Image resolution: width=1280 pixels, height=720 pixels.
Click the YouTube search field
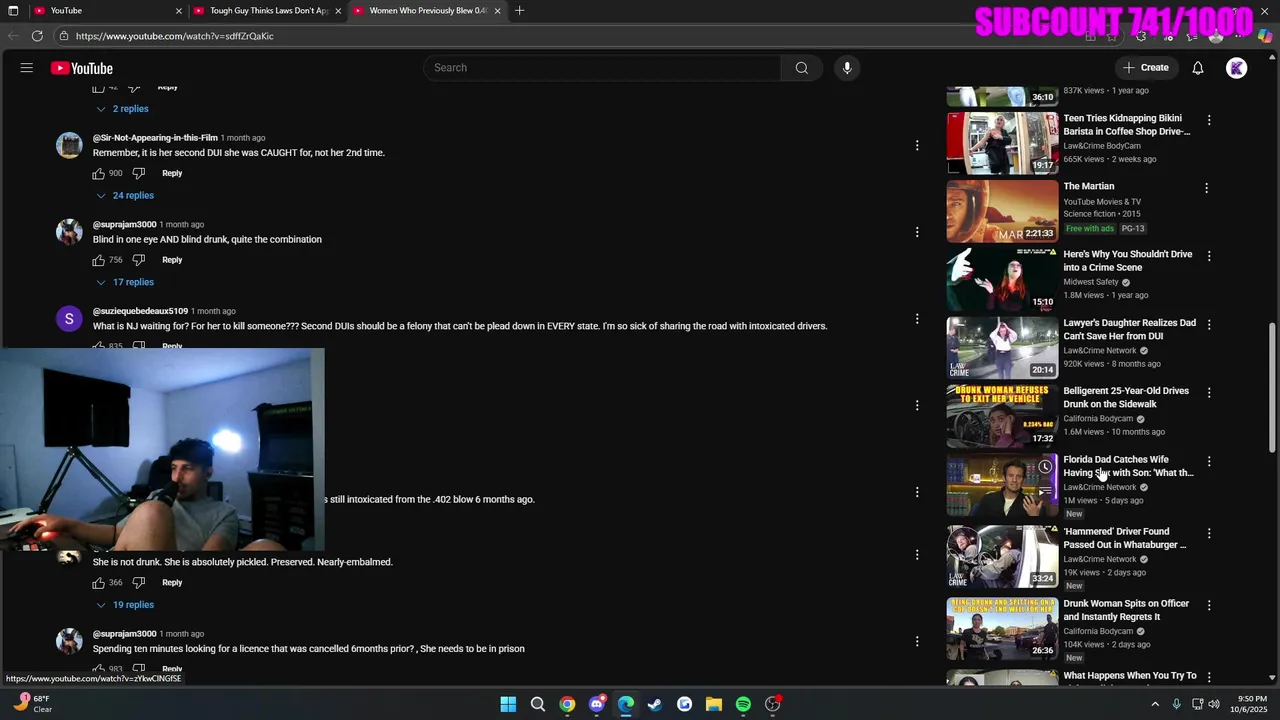coord(602,68)
